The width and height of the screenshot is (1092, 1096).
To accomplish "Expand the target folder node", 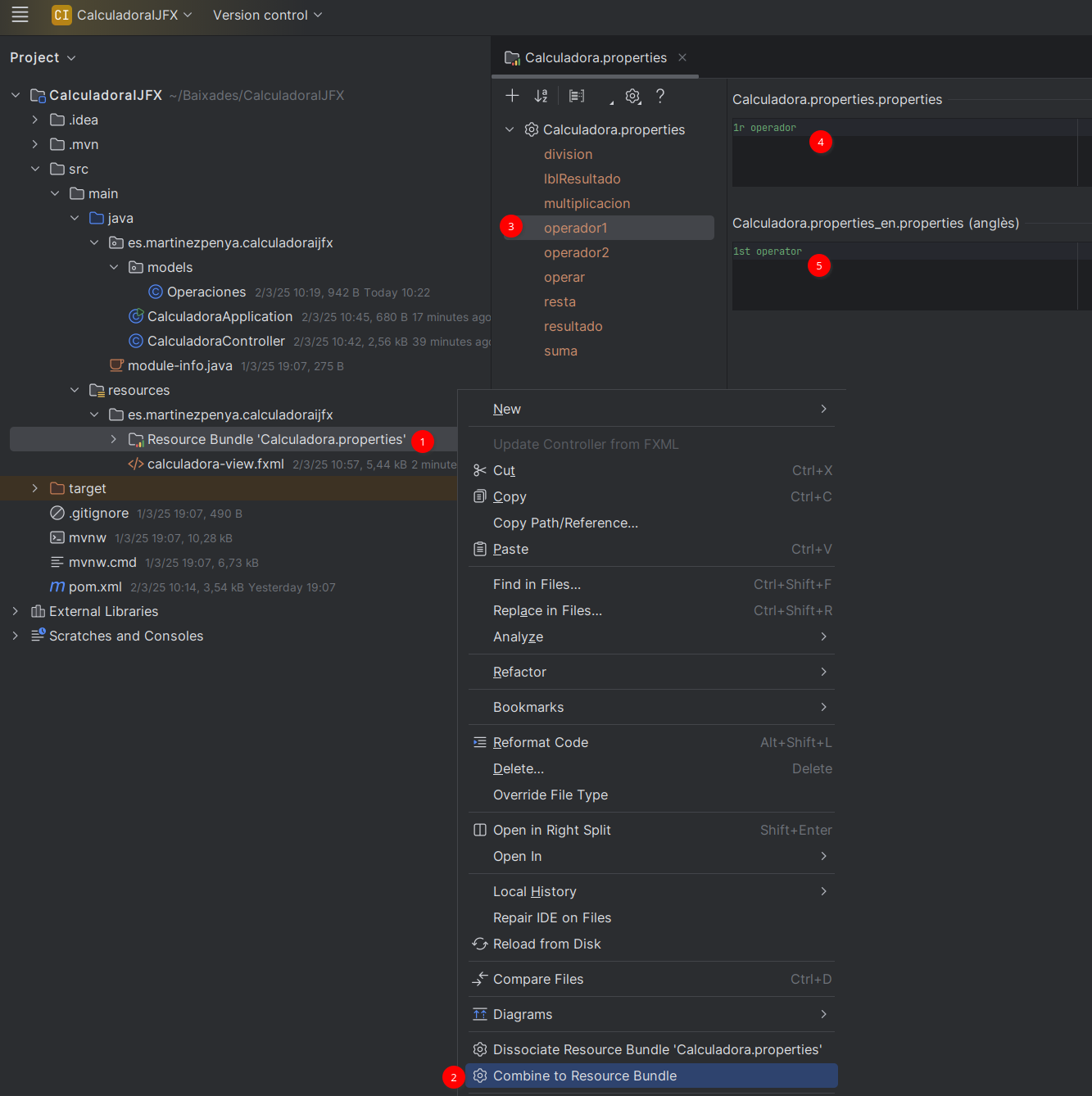I will click(x=35, y=488).
